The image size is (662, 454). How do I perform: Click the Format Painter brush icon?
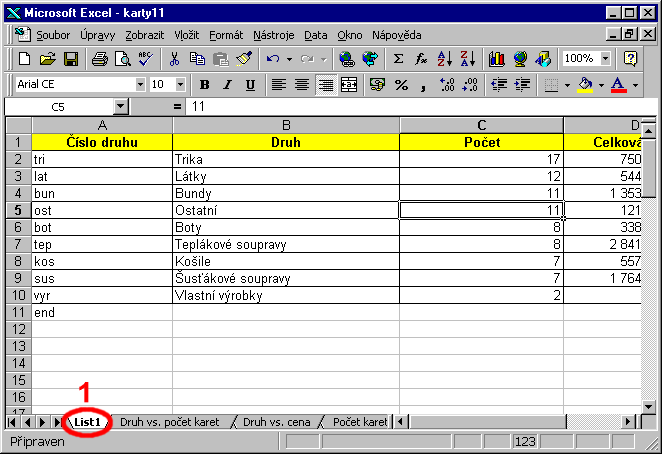coord(243,59)
